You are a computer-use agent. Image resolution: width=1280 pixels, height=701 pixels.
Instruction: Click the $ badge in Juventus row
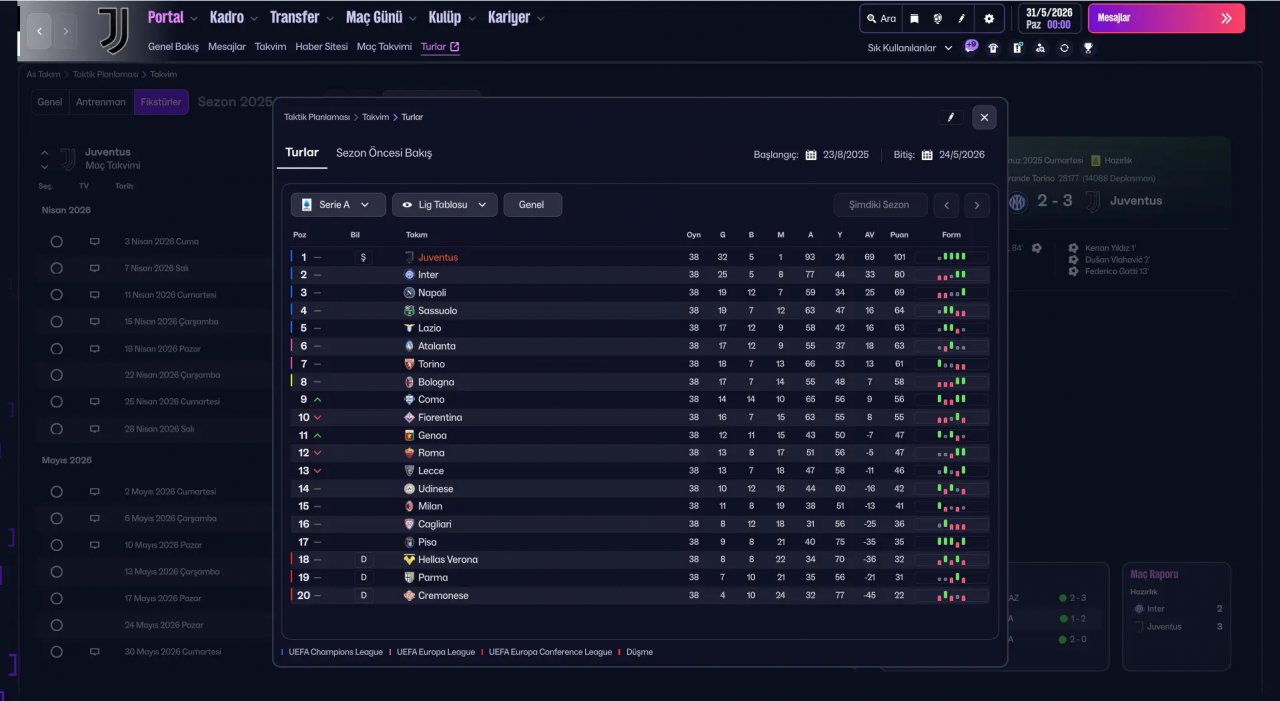363,257
